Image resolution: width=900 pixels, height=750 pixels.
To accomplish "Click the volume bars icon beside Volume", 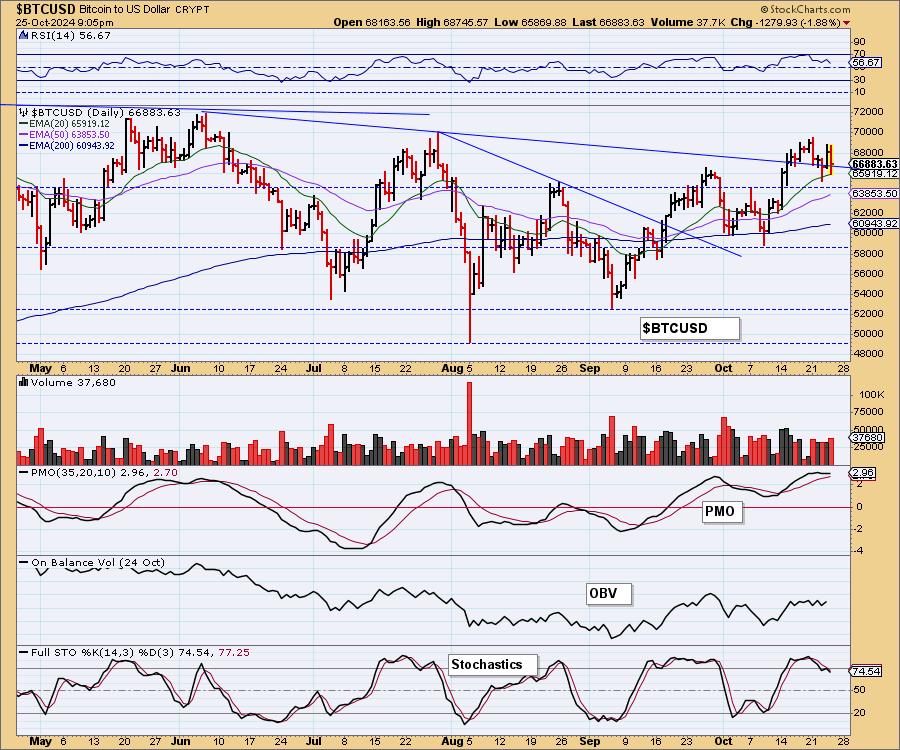I will 24,382.
